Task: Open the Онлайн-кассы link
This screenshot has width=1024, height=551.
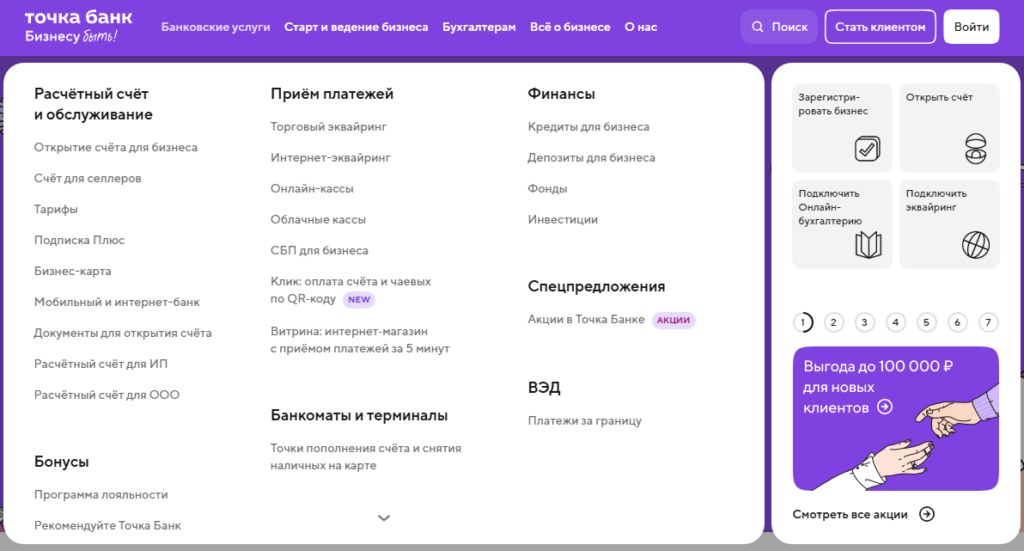Action: click(312, 189)
